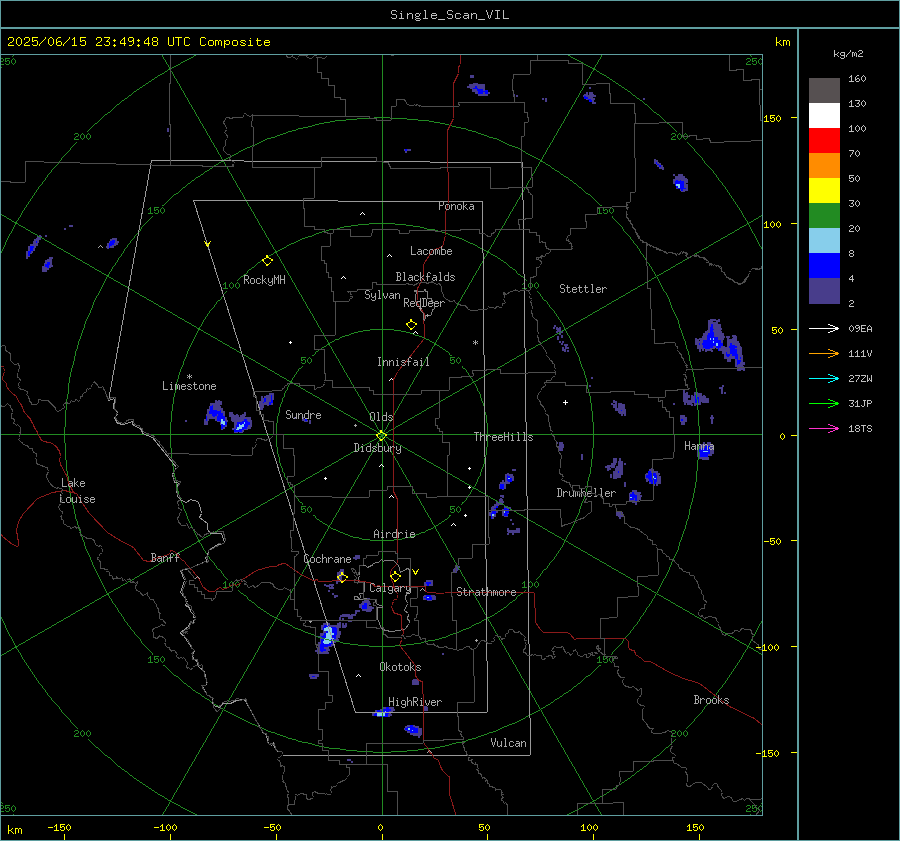Select the green 31JP arrow legend icon
The height and width of the screenshot is (841, 900).
click(824, 404)
